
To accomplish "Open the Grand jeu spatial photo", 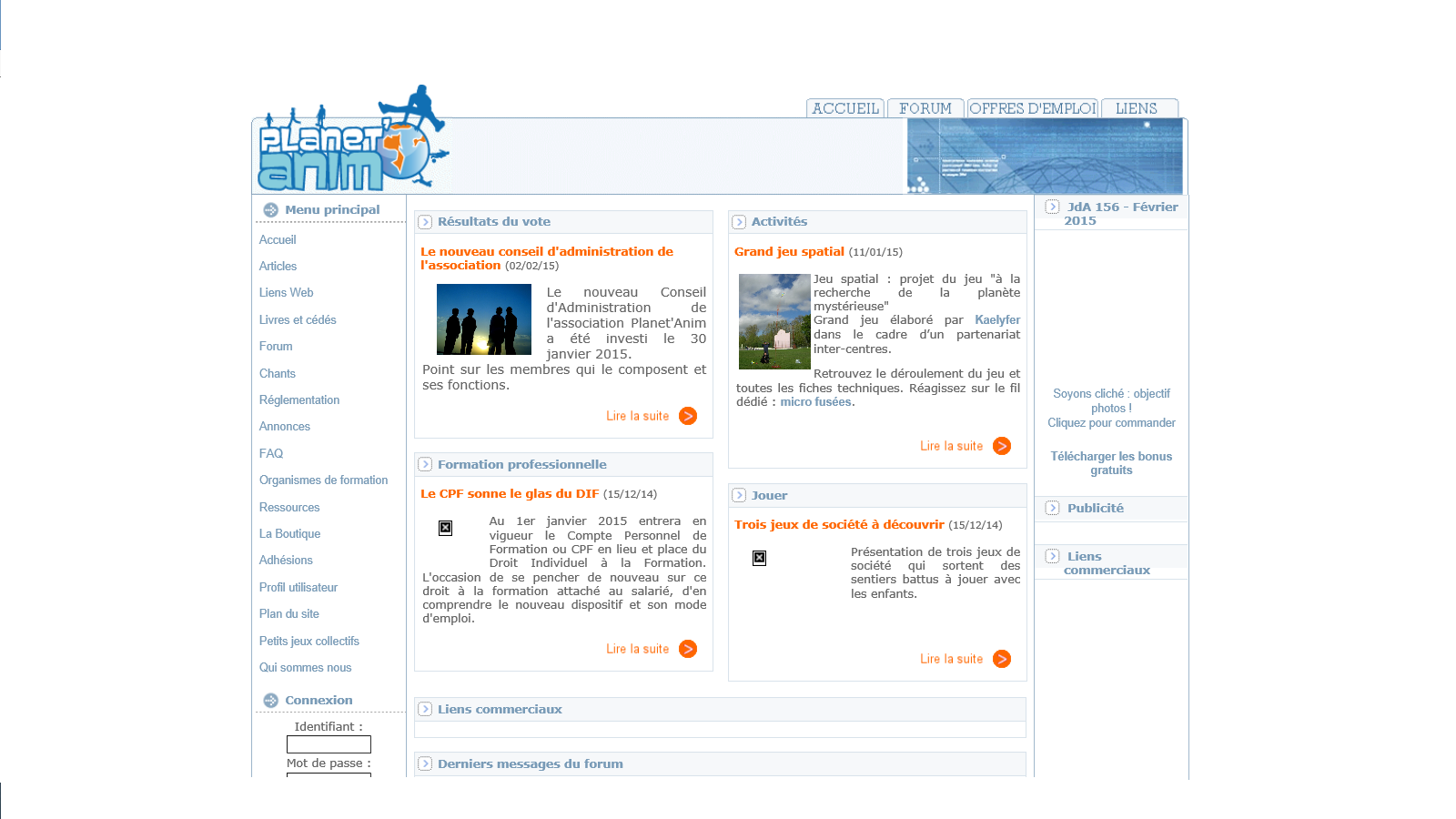I will [x=774, y=321].
